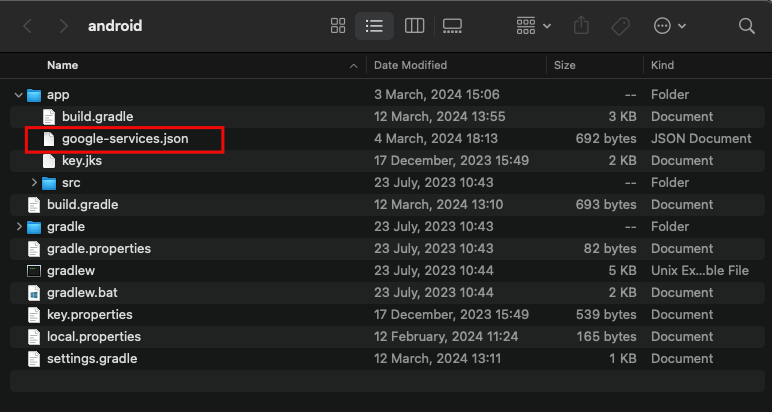Click the local.properties document icon
This screenshot has height=412, width=772.
[34, 337]
